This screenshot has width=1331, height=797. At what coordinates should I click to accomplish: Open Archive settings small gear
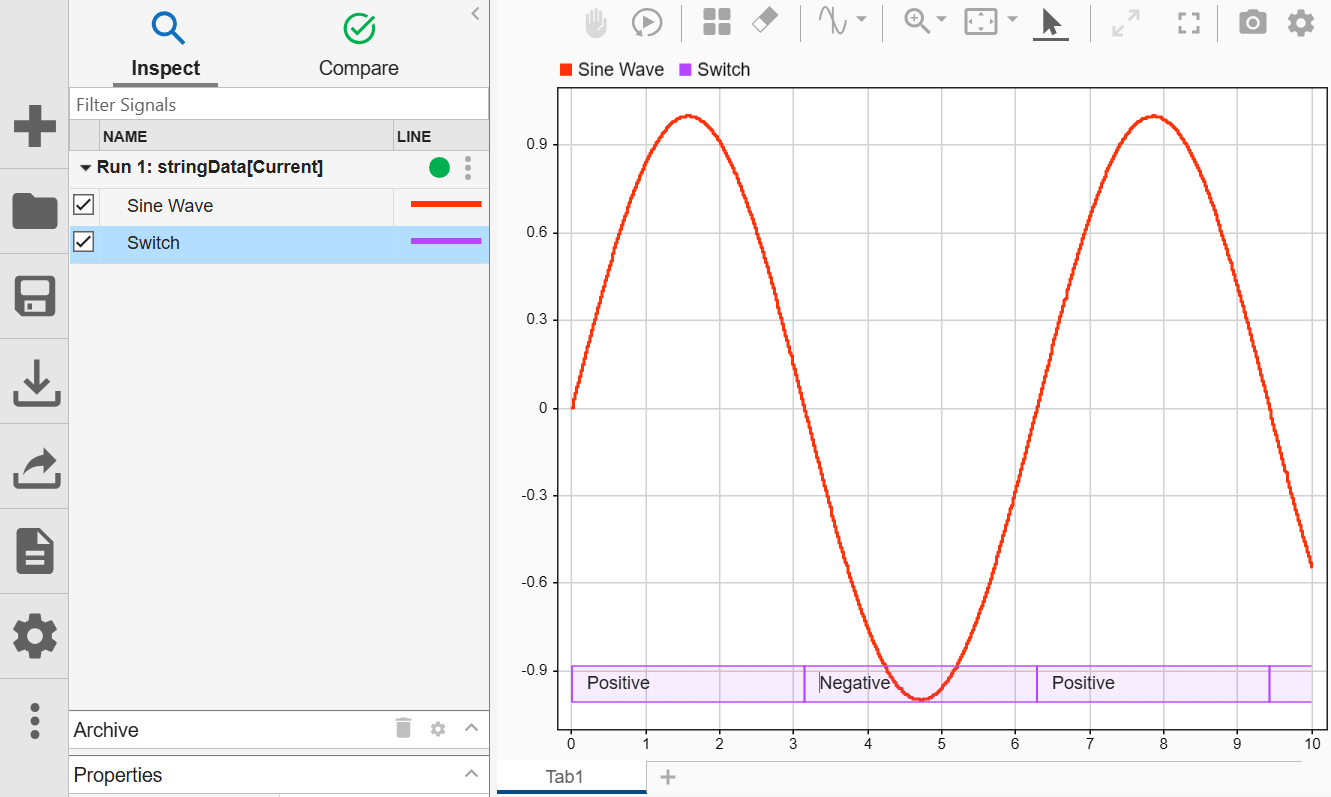tap(437, 729)
